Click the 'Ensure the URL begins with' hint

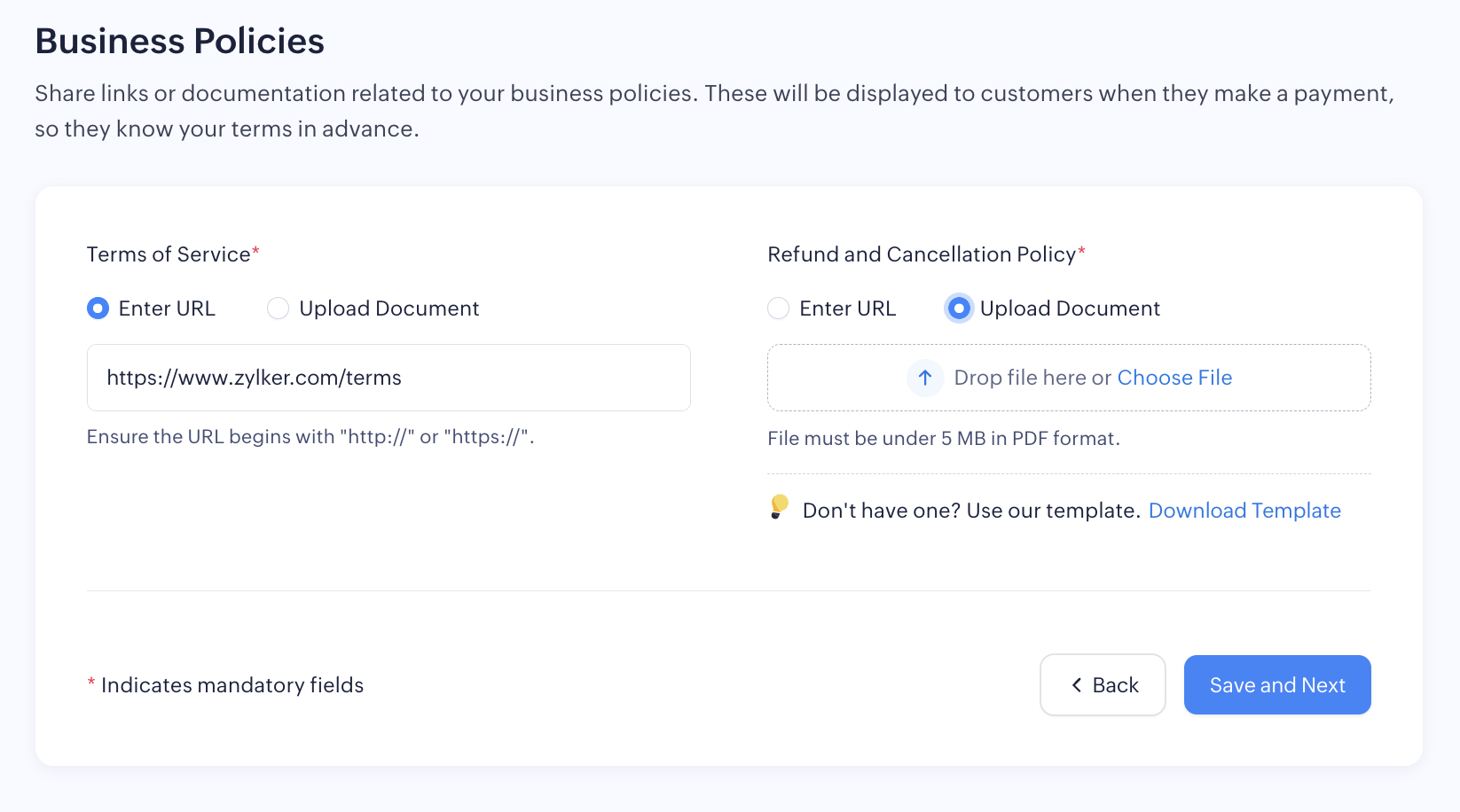(x=310, y=437)
